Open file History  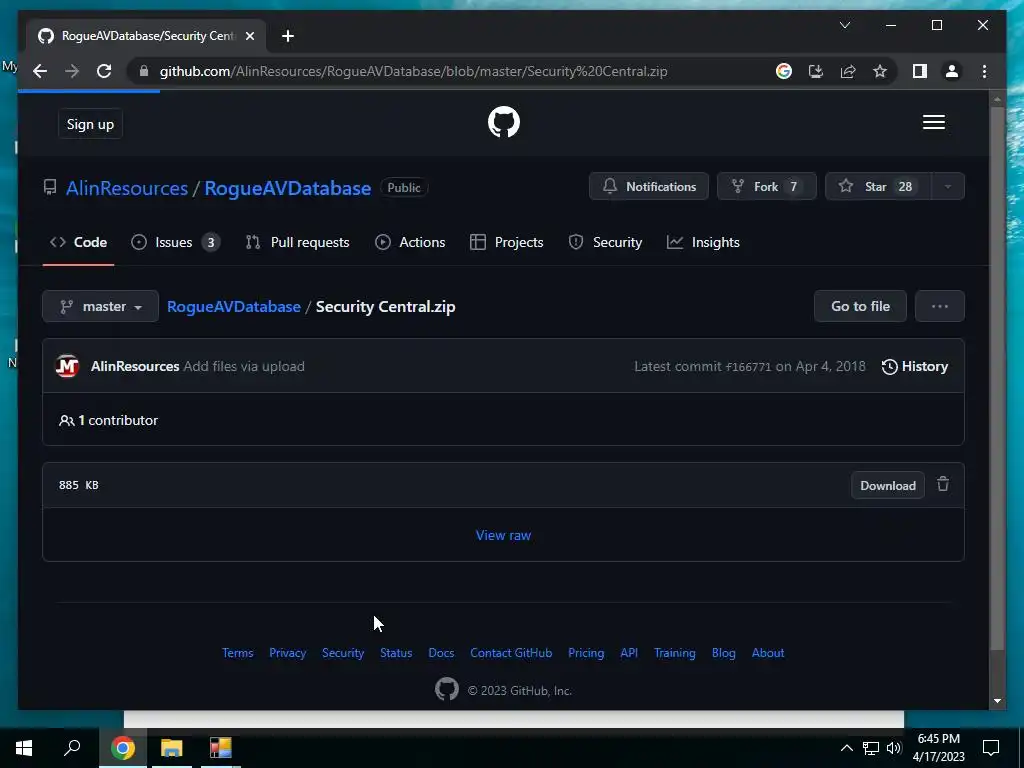(x=914, y=366)
